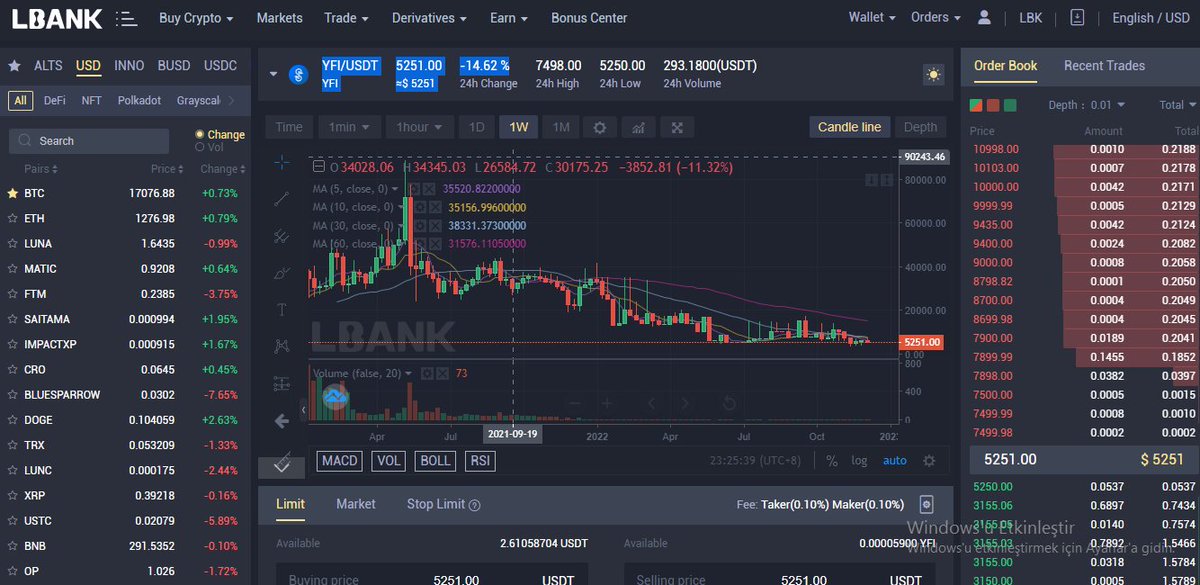
Task: Open the user profile icon
Action: tap(985, 18)
